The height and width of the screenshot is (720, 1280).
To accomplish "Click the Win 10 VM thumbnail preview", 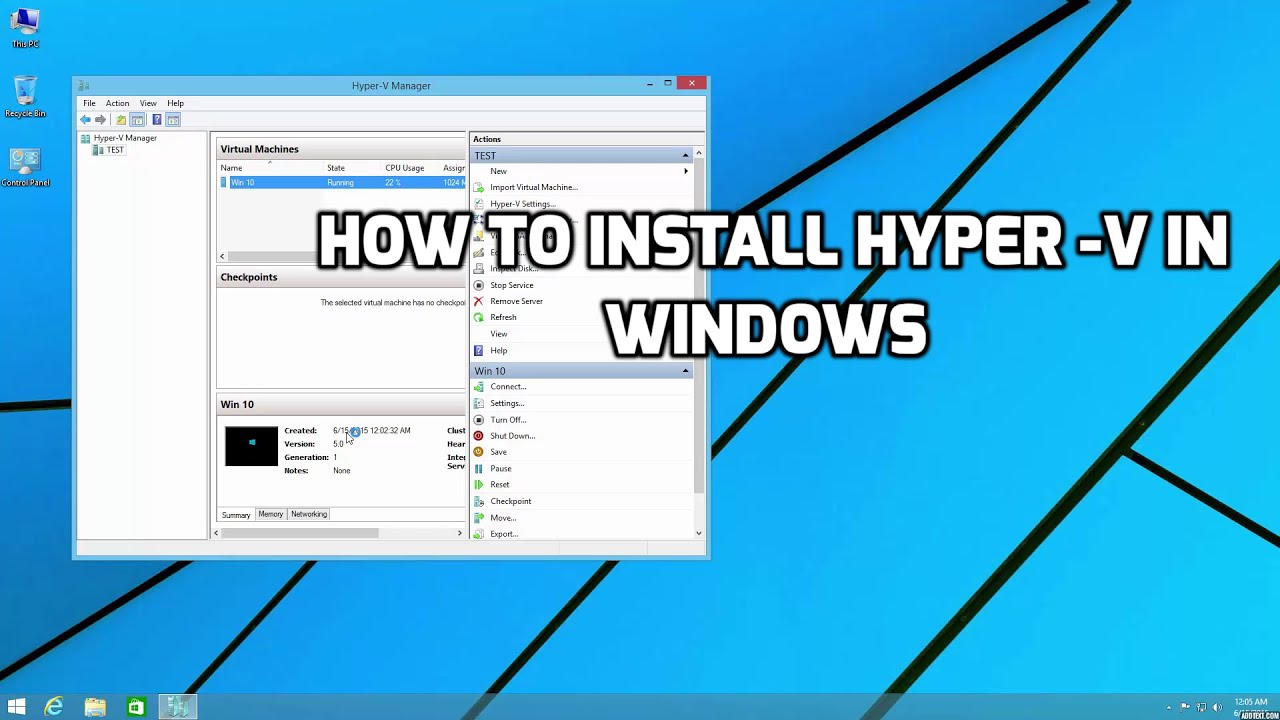I will click(x=251, y=446).
